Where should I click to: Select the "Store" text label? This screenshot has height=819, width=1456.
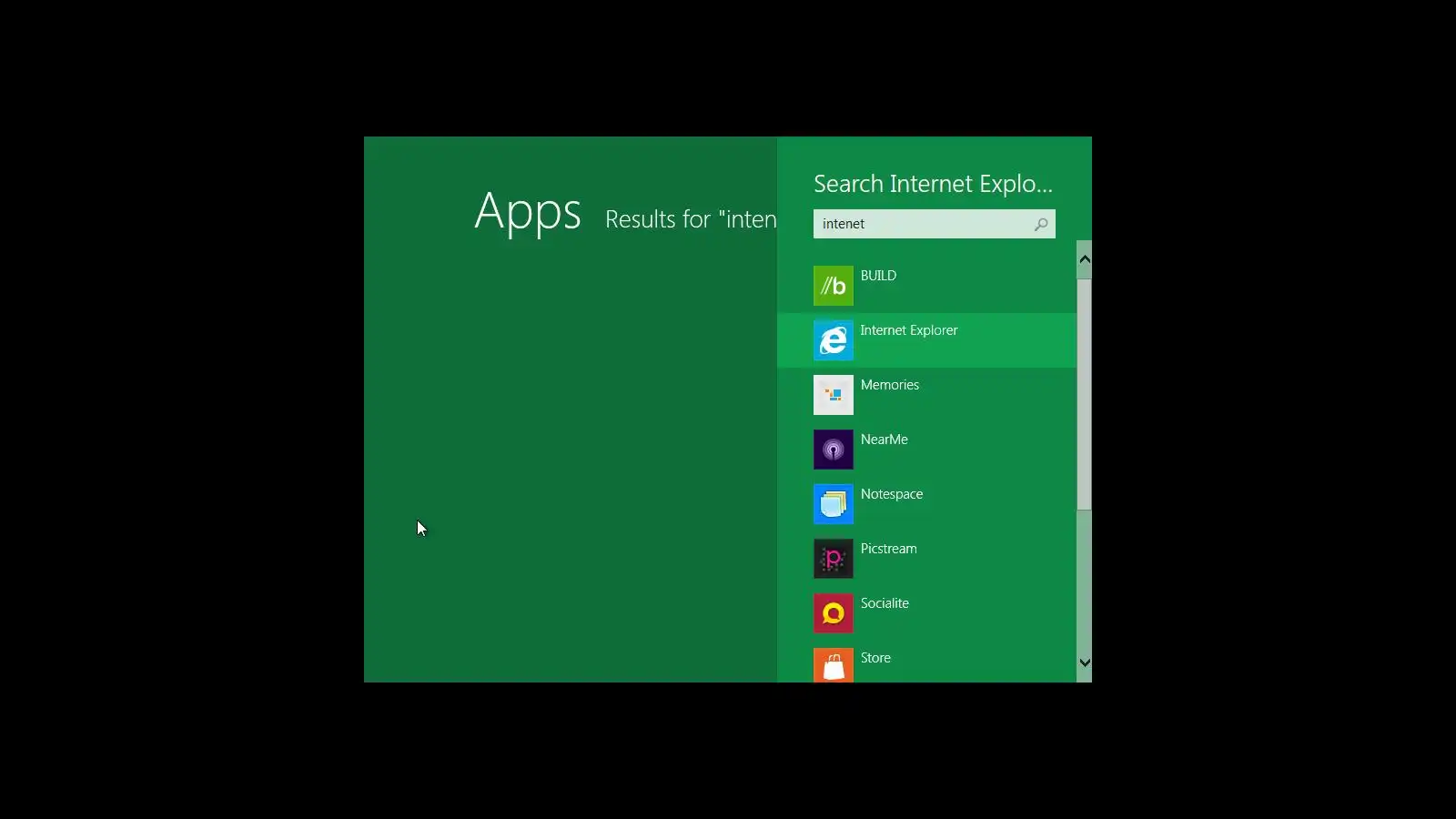875,658
